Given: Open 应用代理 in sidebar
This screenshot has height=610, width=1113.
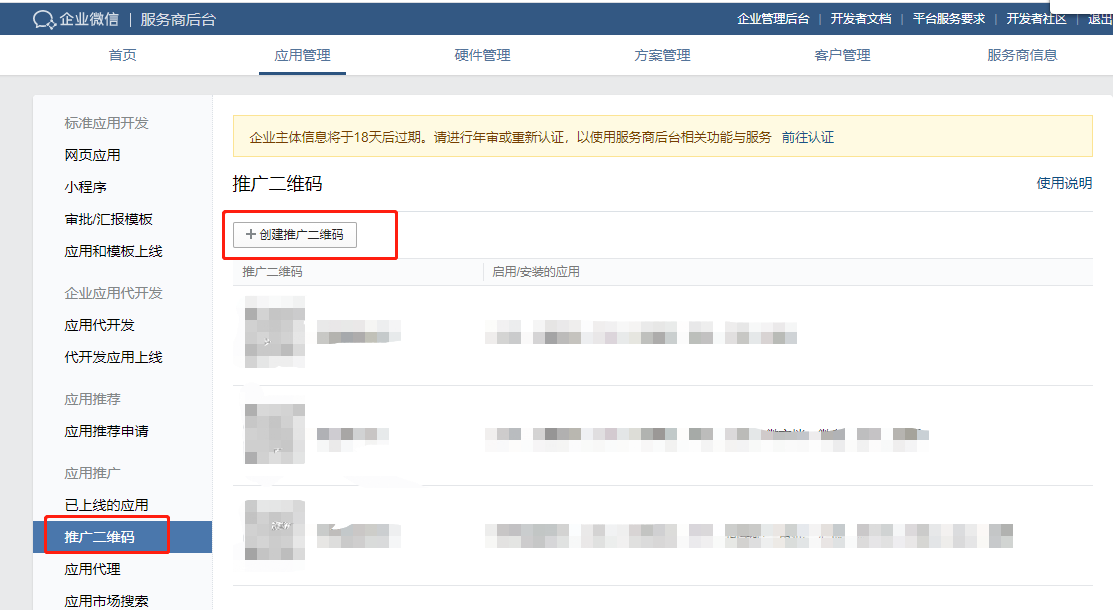Looking at the screenshot, I should (92, 569).
